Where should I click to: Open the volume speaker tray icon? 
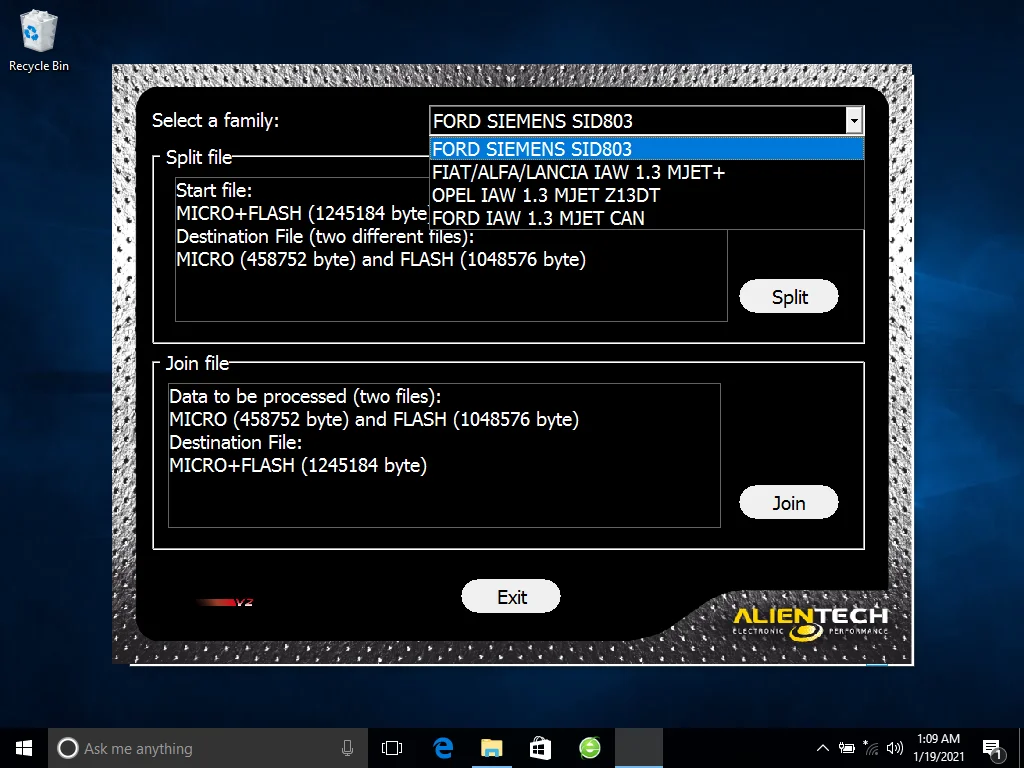[895, 748]
